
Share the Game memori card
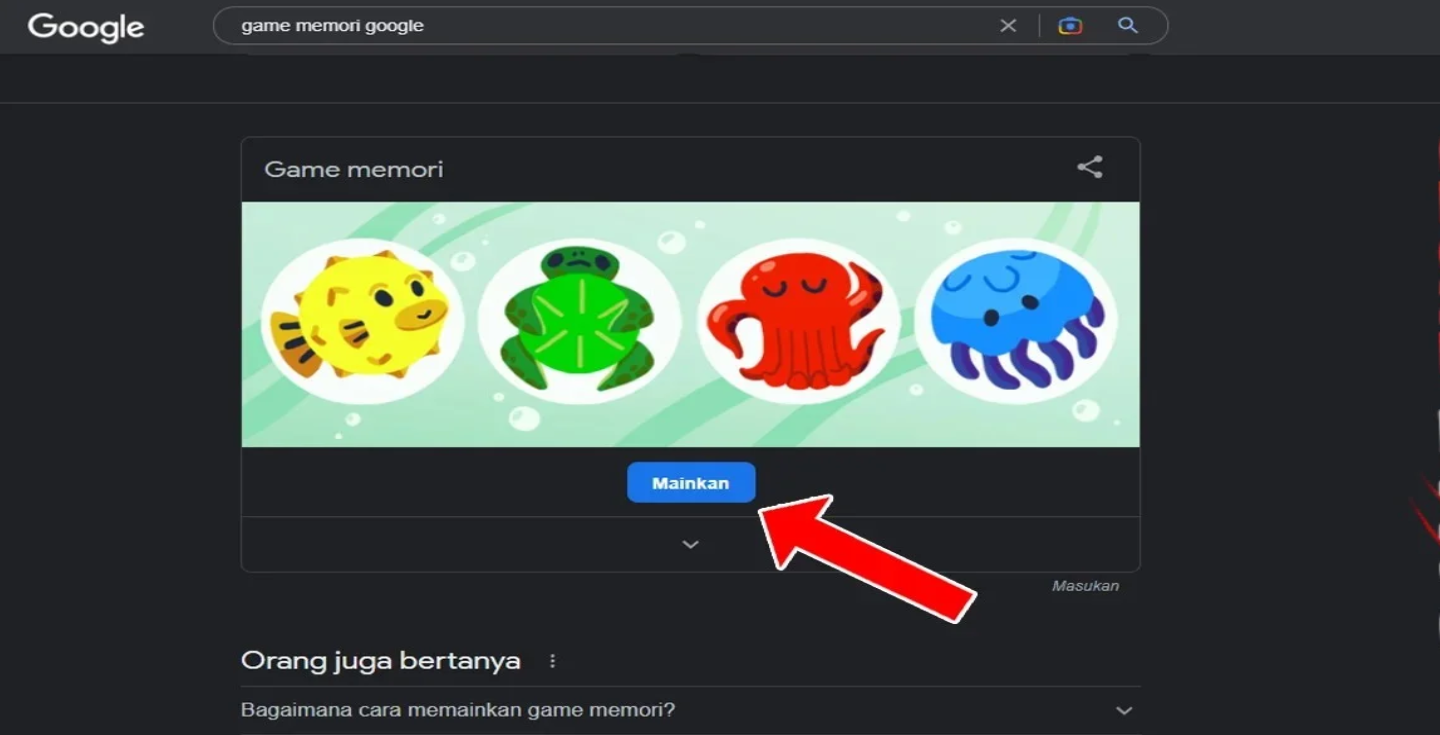click(1089, 168)
